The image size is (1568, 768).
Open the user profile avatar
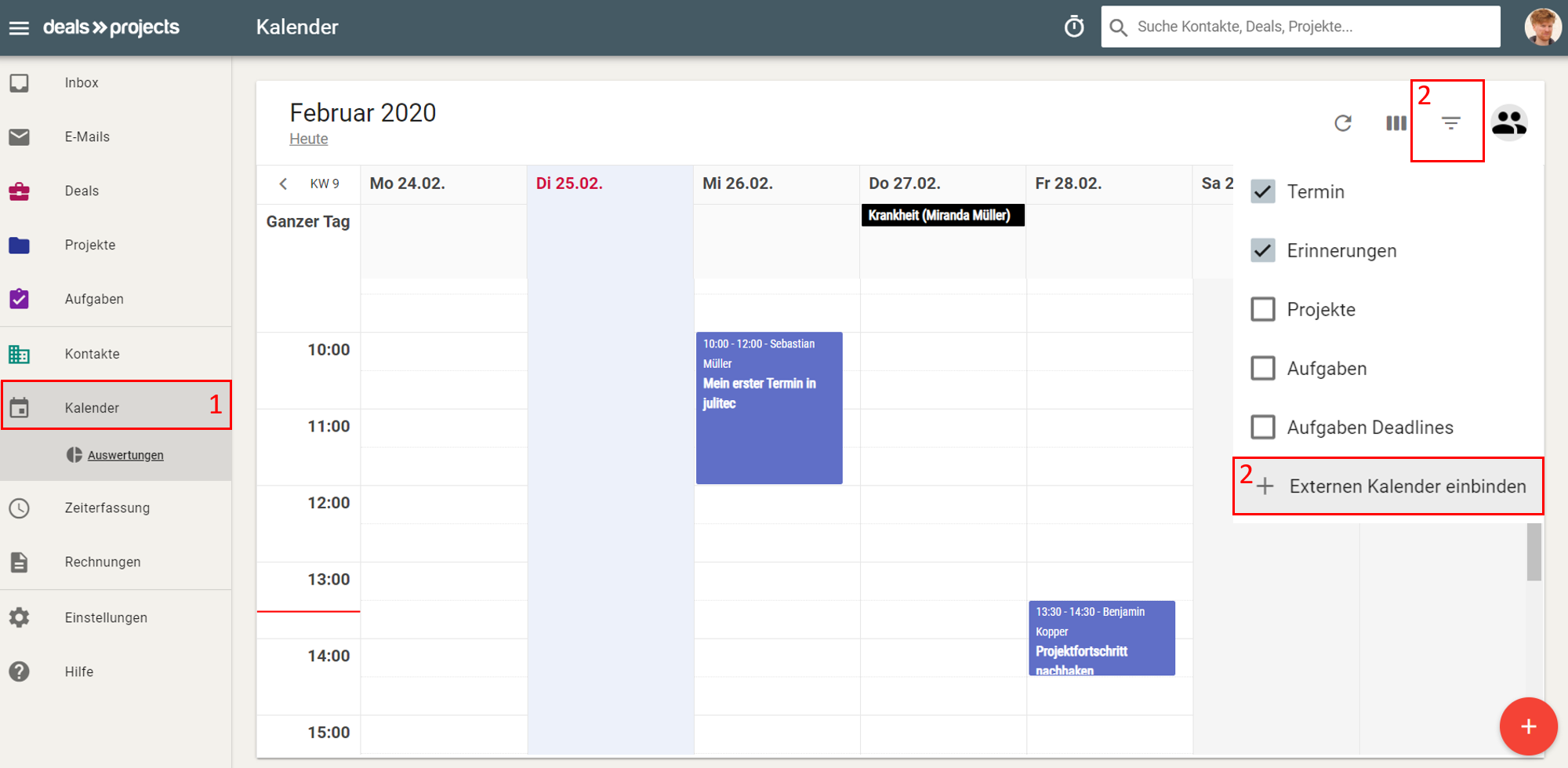point(1542,27)
